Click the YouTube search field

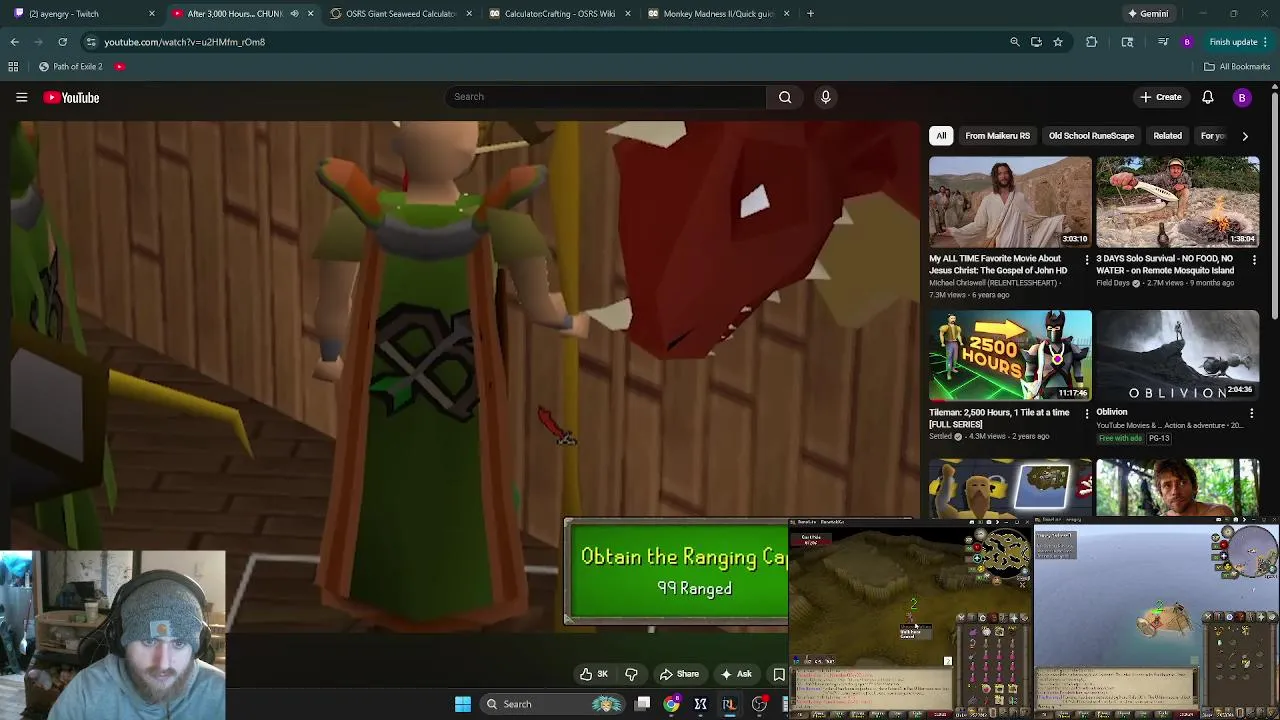(605, 97)
